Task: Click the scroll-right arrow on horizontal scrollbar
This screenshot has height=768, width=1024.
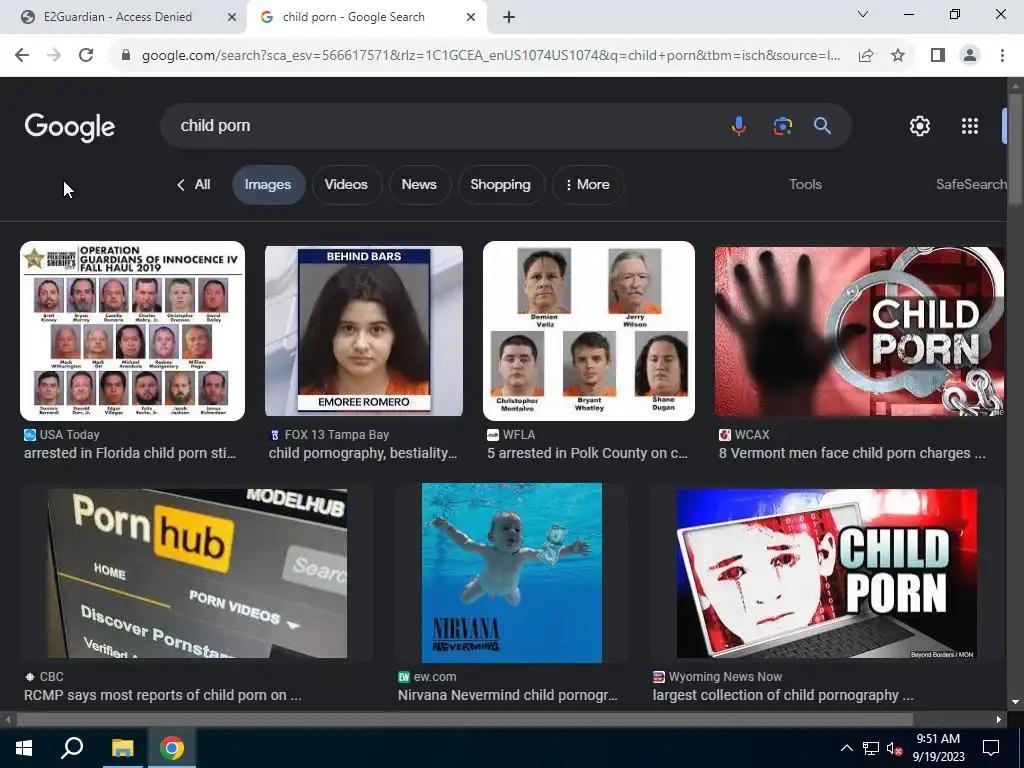Action: [x=999, y=720]
